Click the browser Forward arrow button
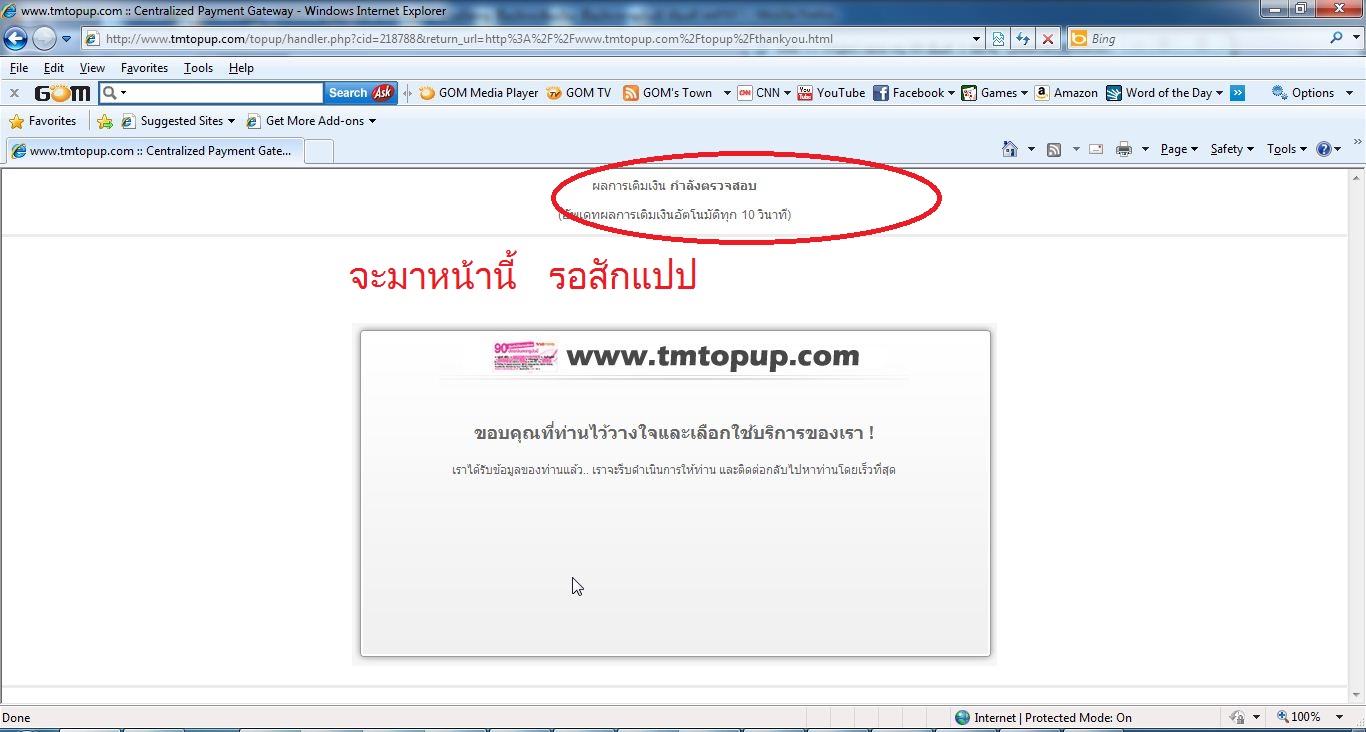The image size is (1366, 732). pyautogui.click(x=44, y=39)
